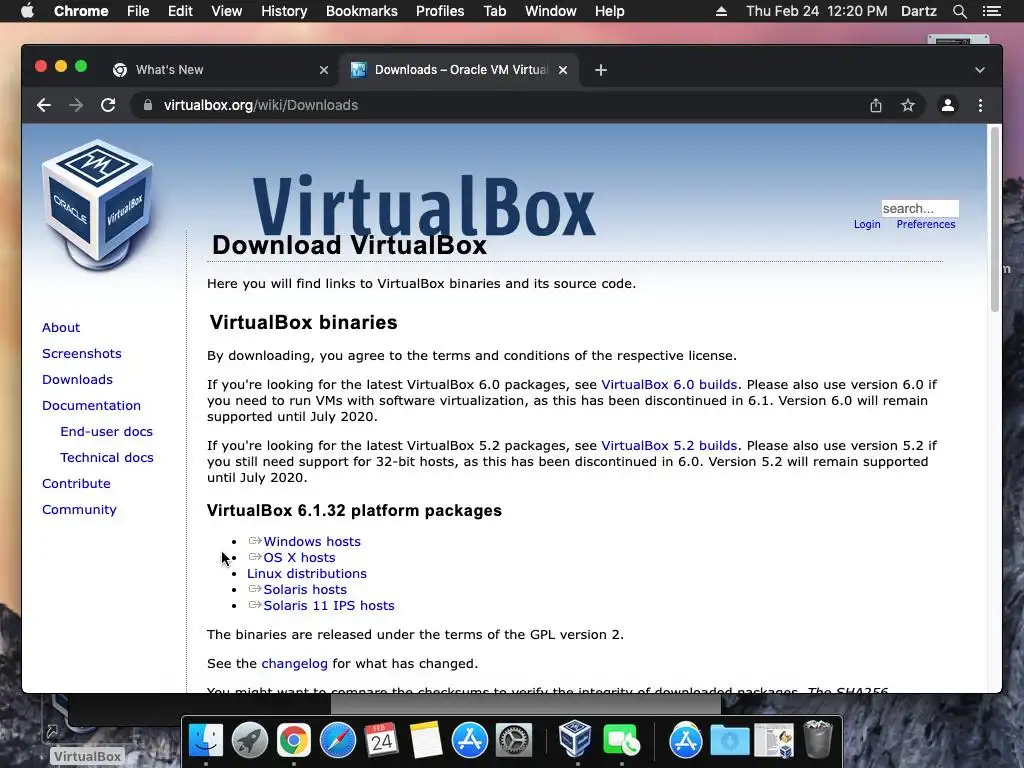
Task: Follow the VirtualBox 5.2 builds link
Action: (669, 446)
